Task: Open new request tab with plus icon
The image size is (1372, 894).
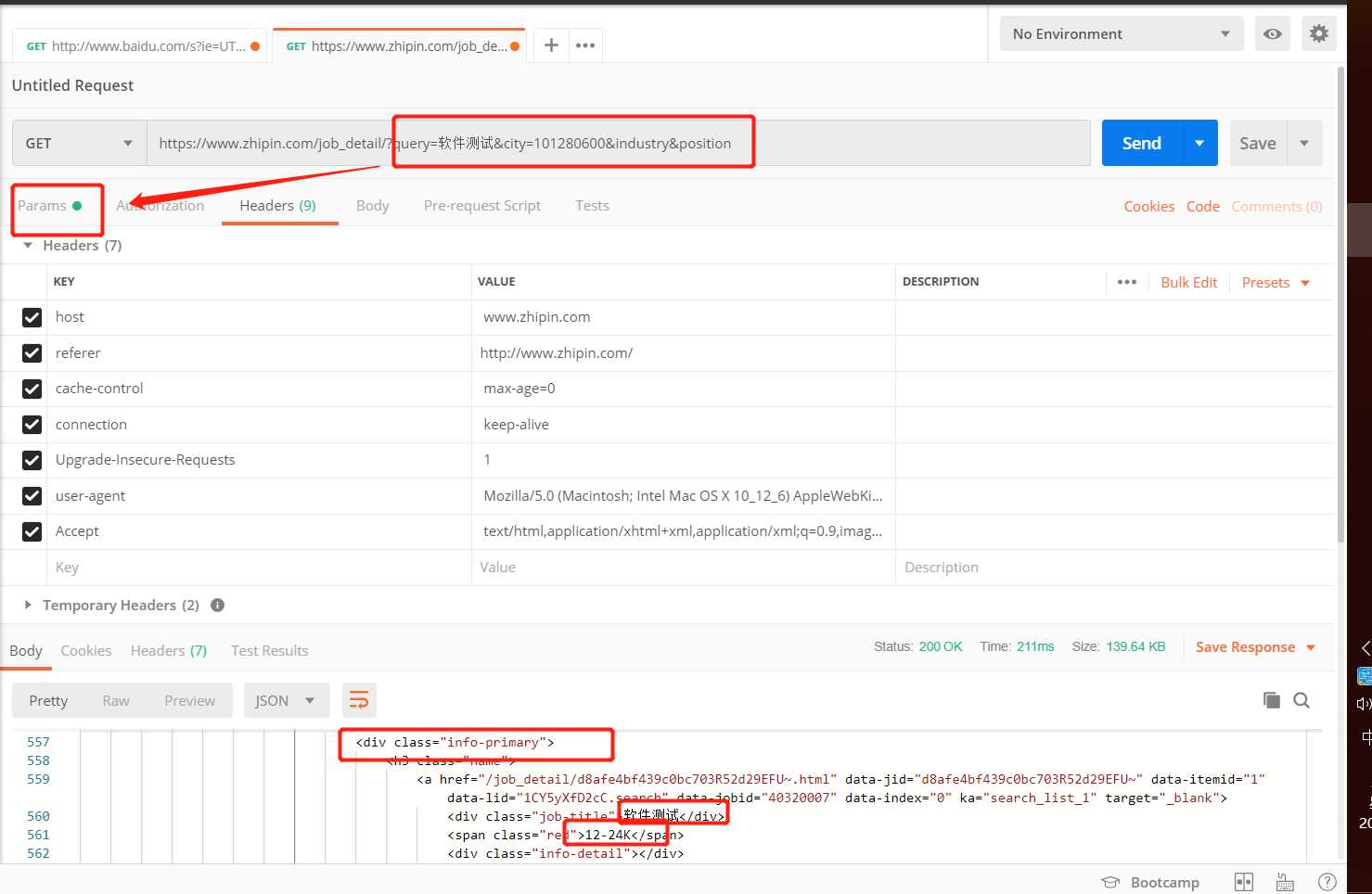Action: pos(551,45)
